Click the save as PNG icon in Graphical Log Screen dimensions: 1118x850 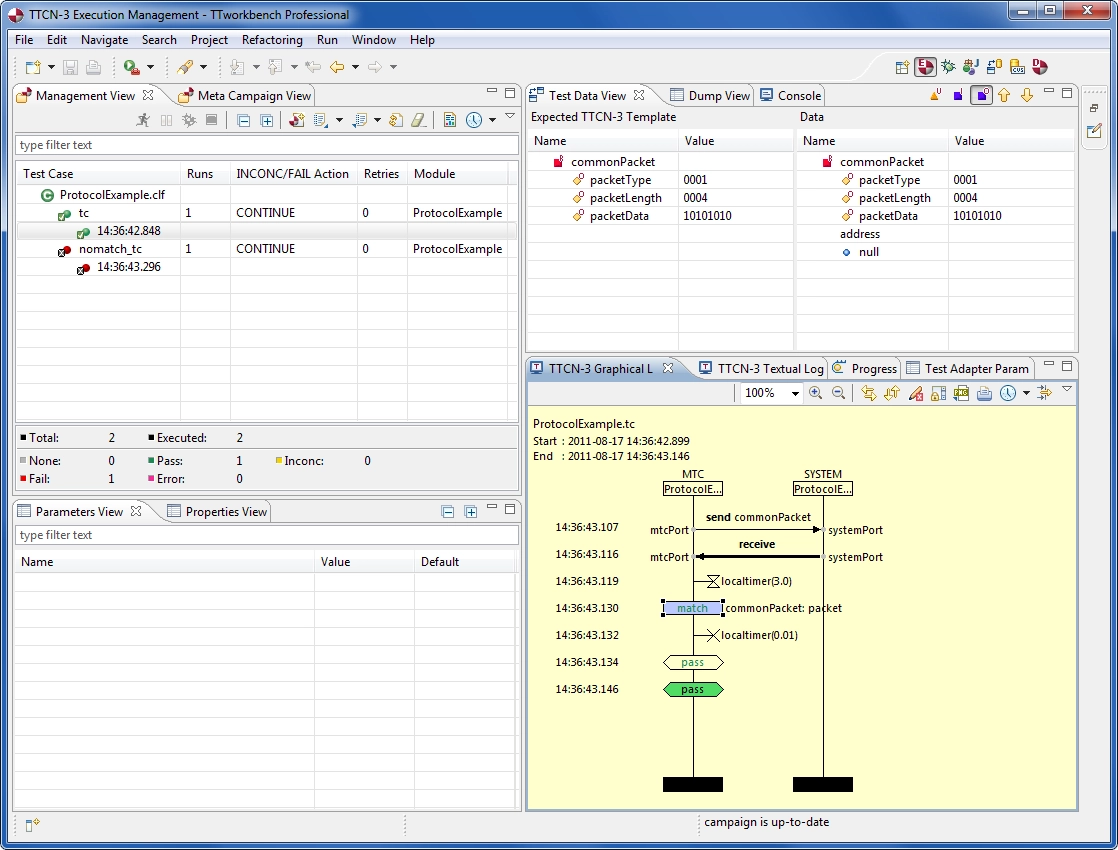(961, 393)
